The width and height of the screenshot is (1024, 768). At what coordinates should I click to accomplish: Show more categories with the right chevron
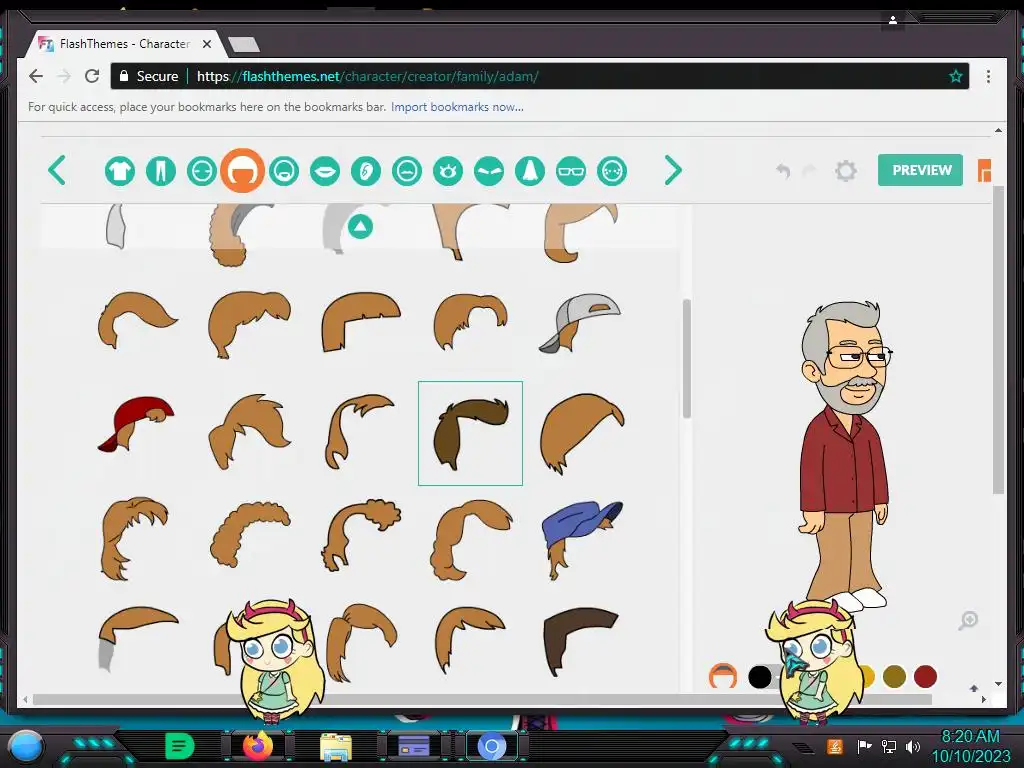(673, 170)
